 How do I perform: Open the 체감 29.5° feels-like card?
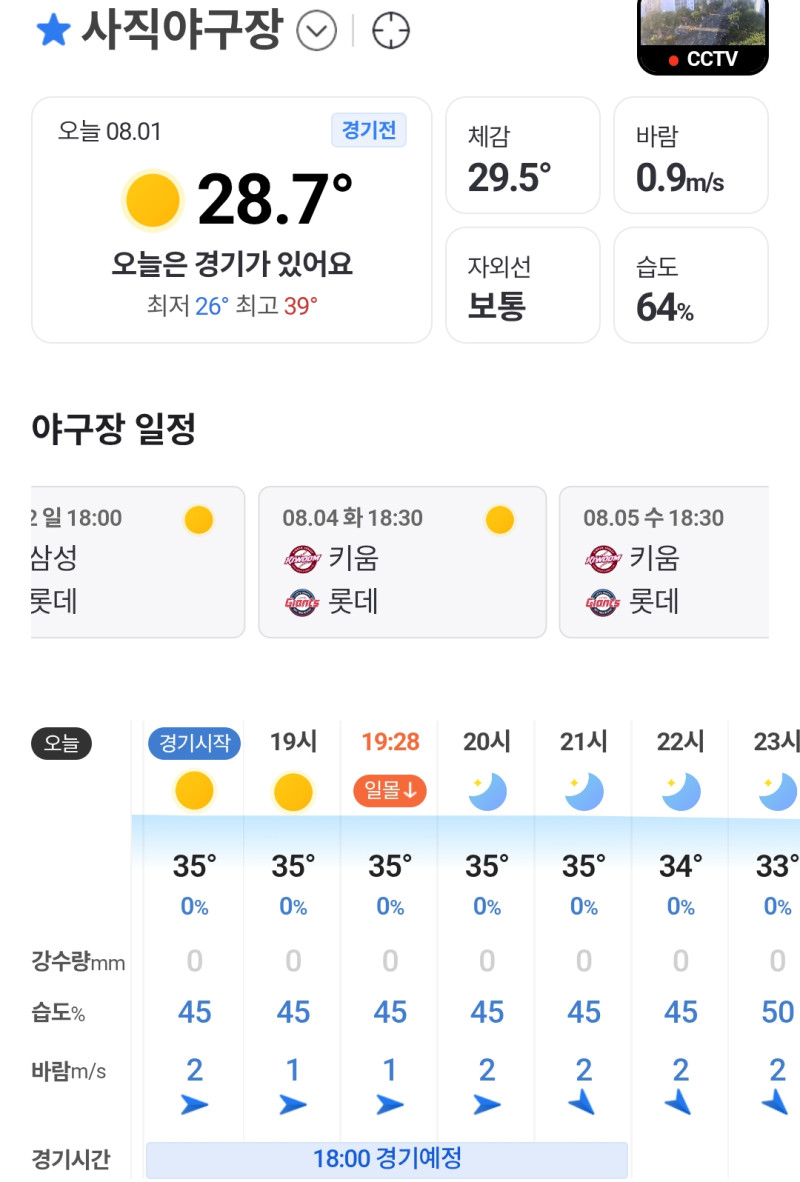click(523, 155)
